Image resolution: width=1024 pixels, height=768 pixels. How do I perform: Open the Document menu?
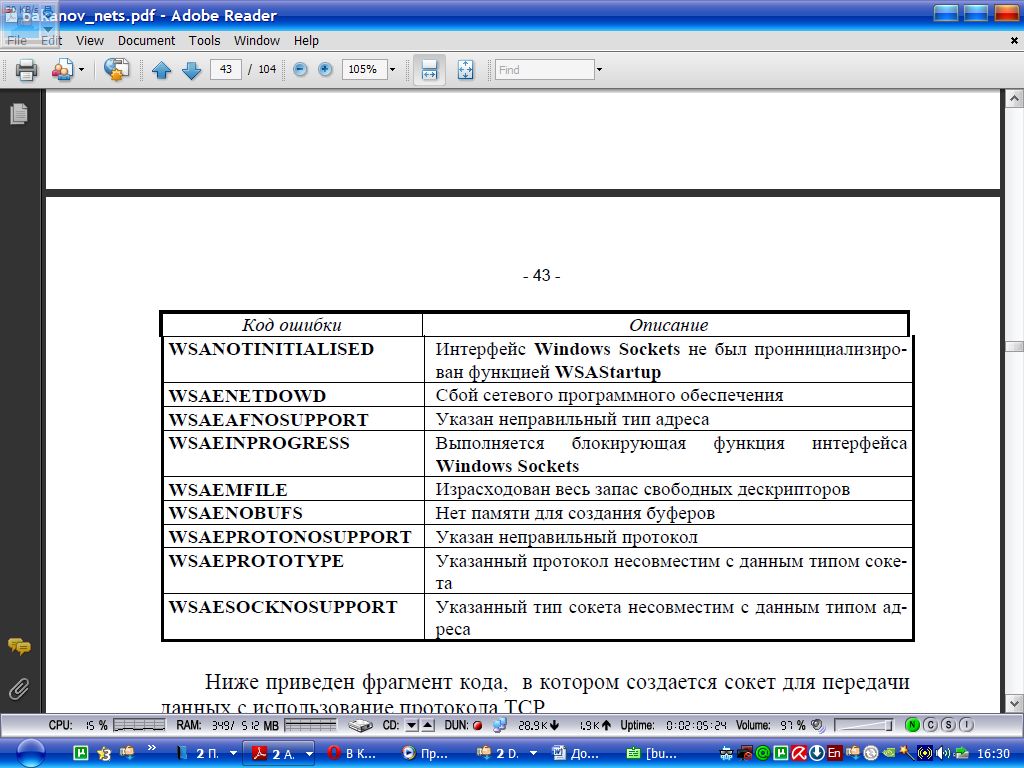[x=146, y=40]
